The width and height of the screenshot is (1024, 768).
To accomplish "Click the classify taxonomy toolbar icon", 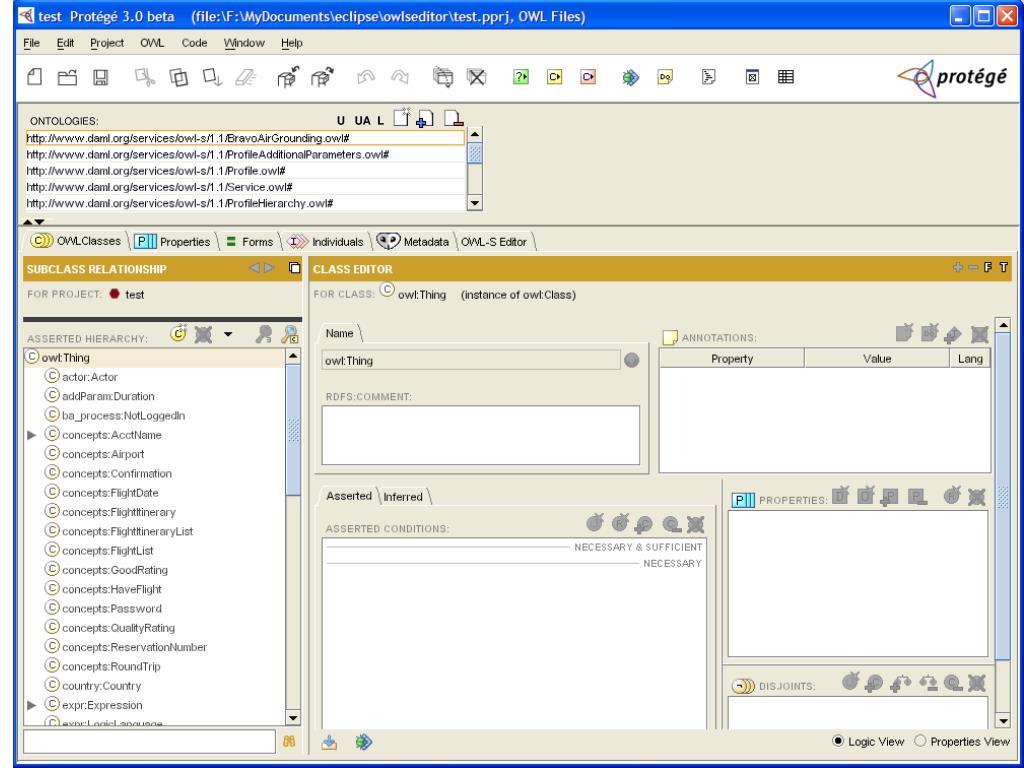I will pos(630,78).
